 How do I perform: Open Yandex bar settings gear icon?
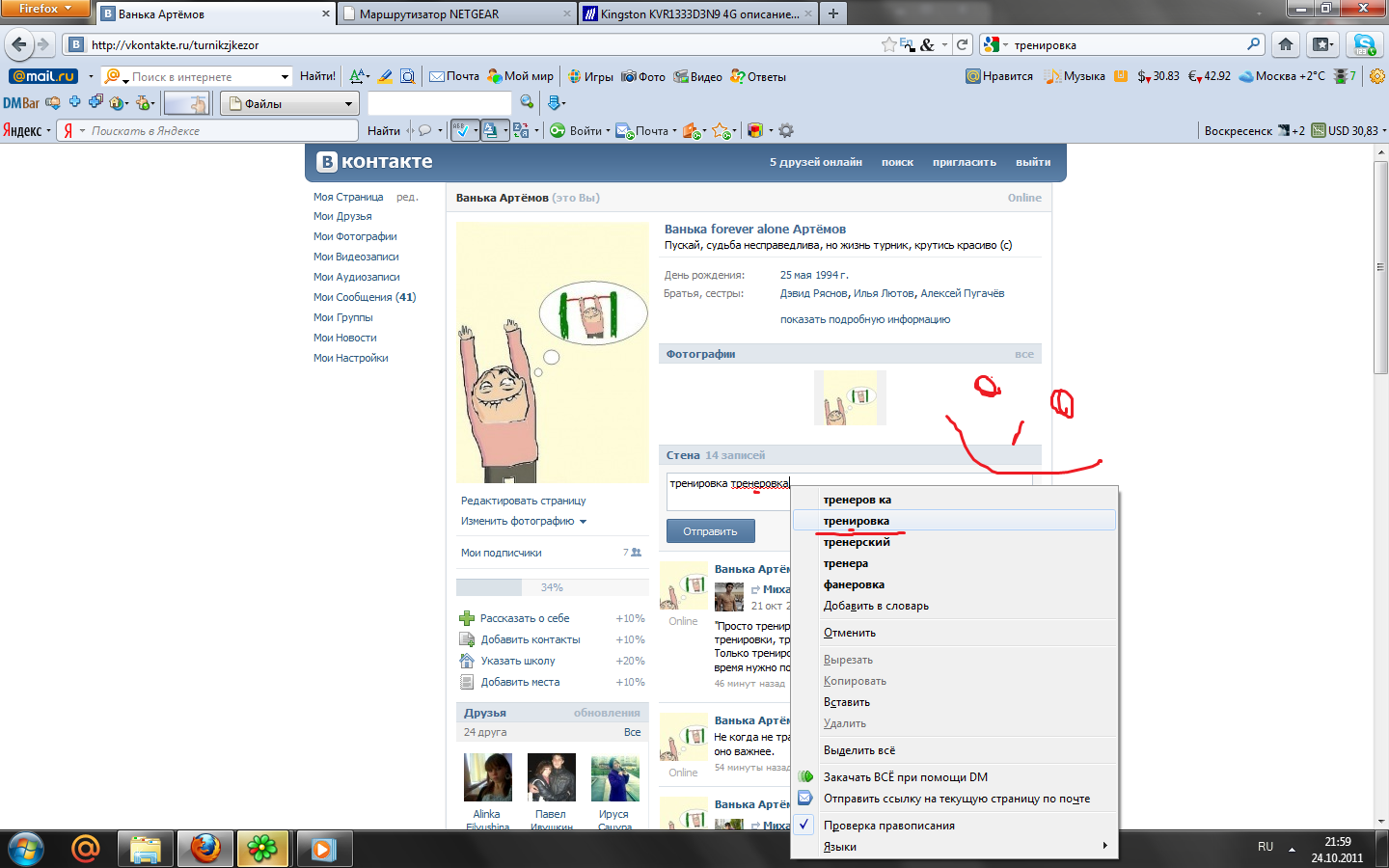pyautogui.click(x=786, y=130)
